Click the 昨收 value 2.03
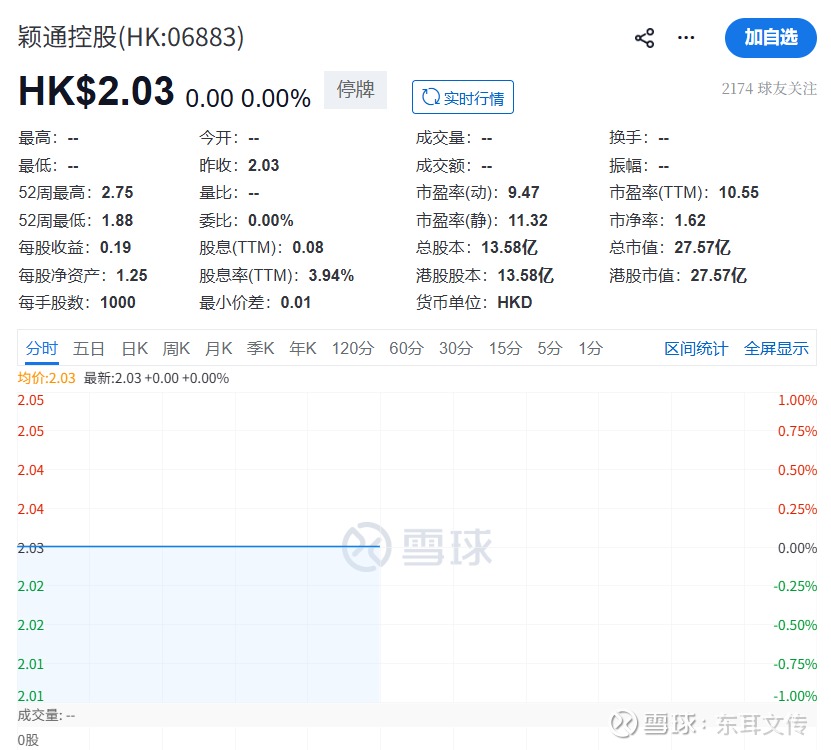This screenshot has height=750, width=831. (263, 165)
